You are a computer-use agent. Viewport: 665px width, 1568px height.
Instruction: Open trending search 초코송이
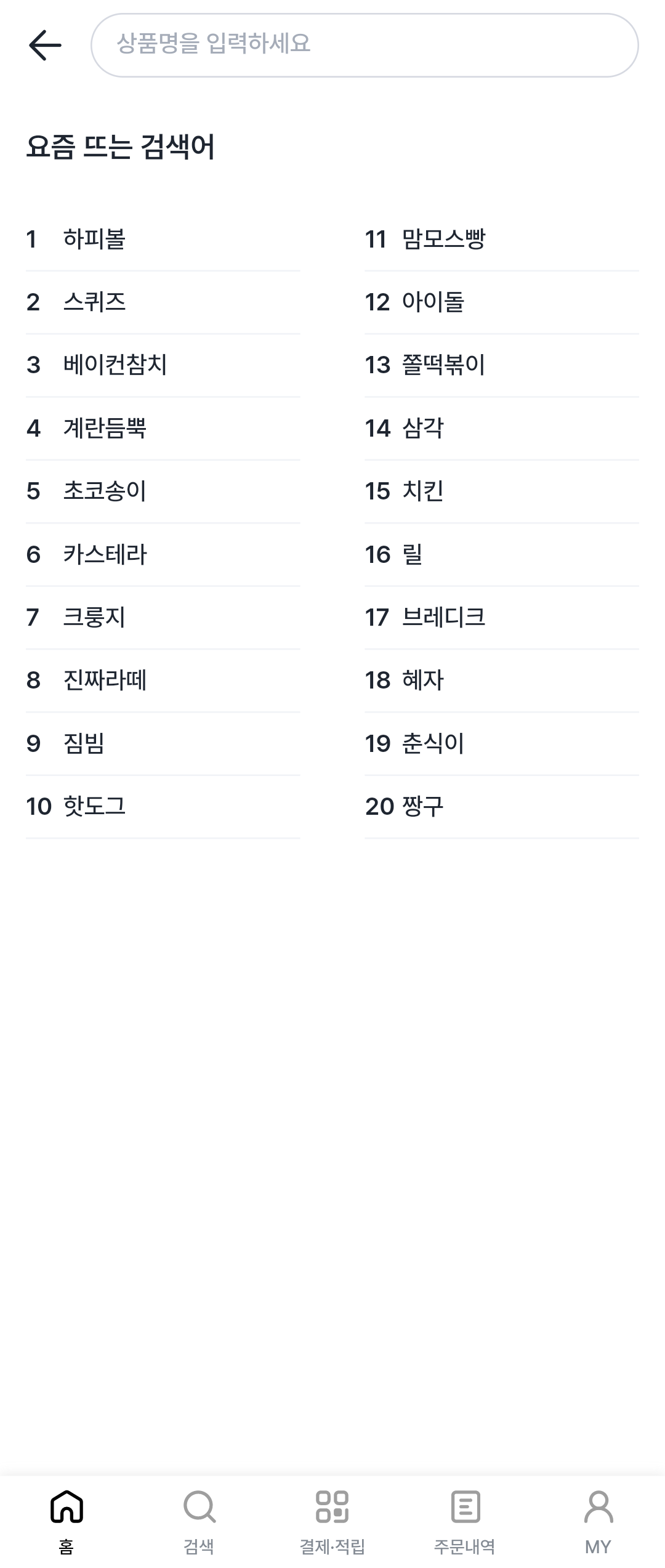[x=106, y=491]
